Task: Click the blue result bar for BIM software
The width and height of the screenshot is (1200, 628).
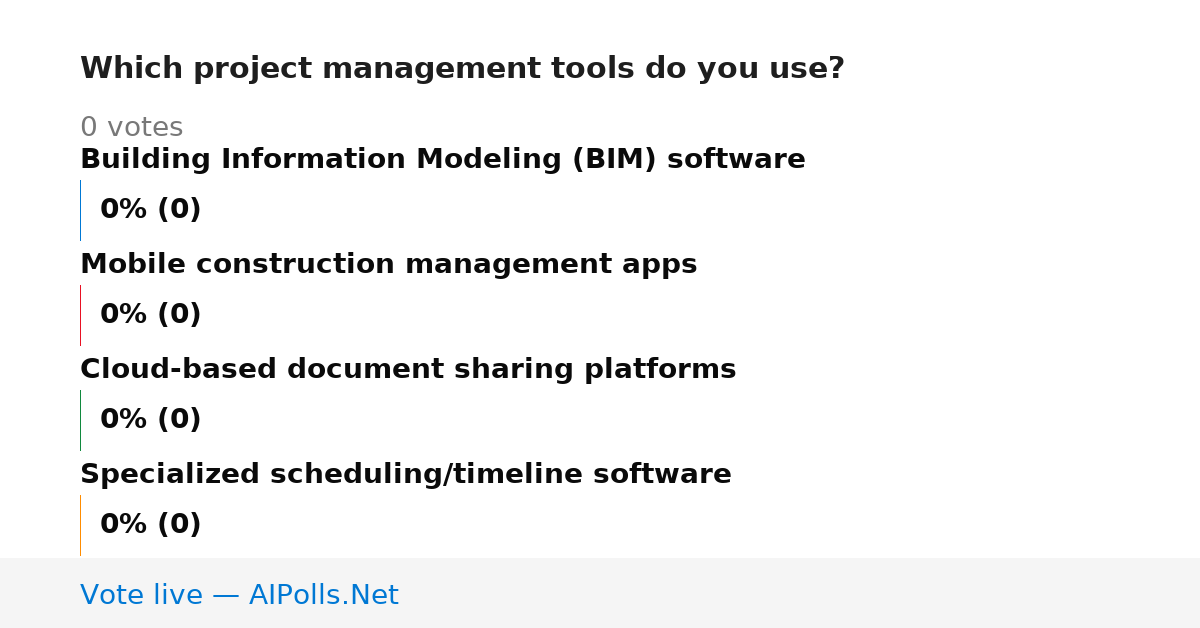Action: [80, 210]
